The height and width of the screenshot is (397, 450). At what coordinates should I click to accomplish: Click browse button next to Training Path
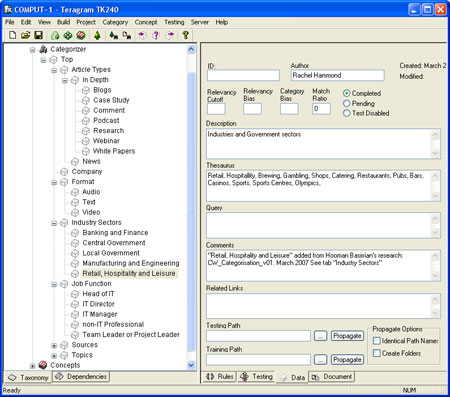[320, 360]
